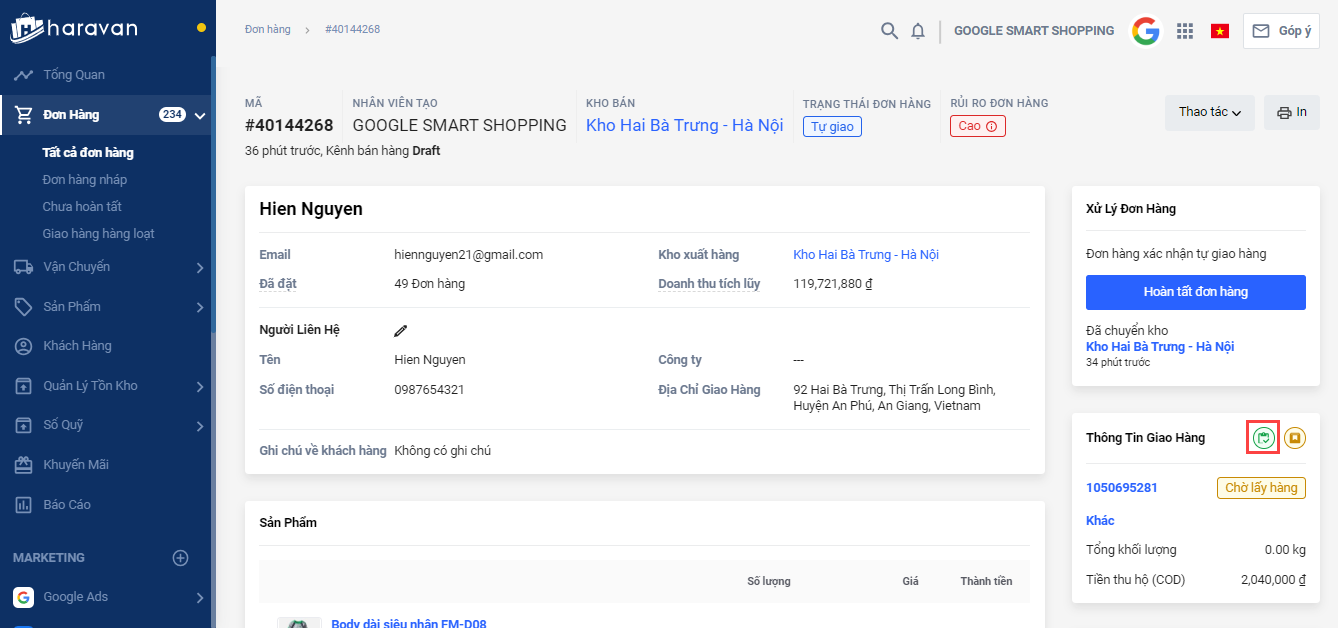This screenshot has height=628, width=1338.
Task: Expand the Vận Chuyển sidebar menu
Action: 199,268
